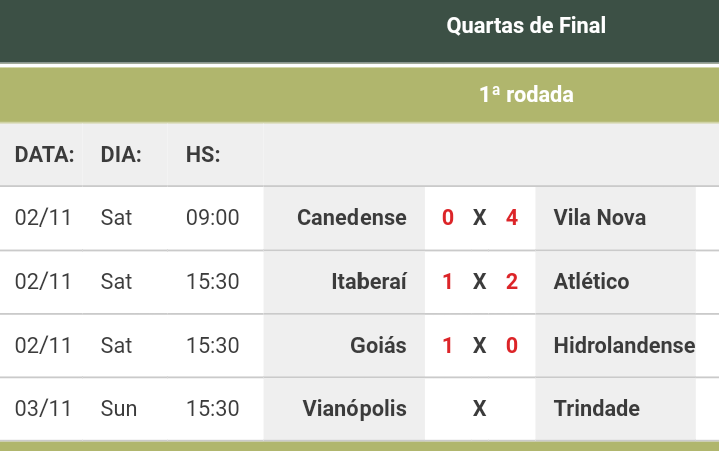Click the 03/11 match date
Image resolution: width=719 pixels, height=451 pixels.
[x=43, y=408]
